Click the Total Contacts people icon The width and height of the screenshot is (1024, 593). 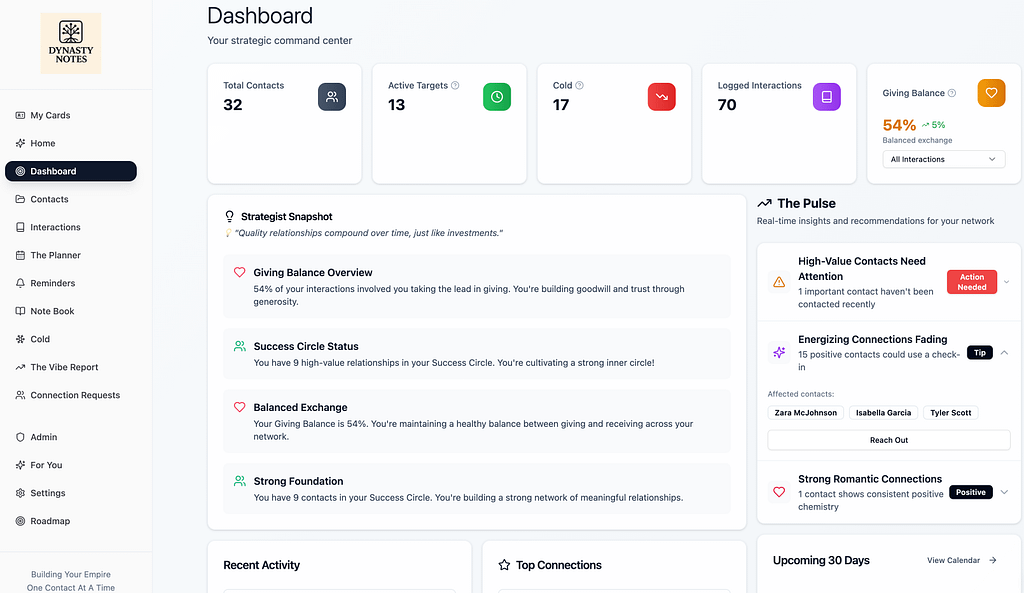[332, 97]
